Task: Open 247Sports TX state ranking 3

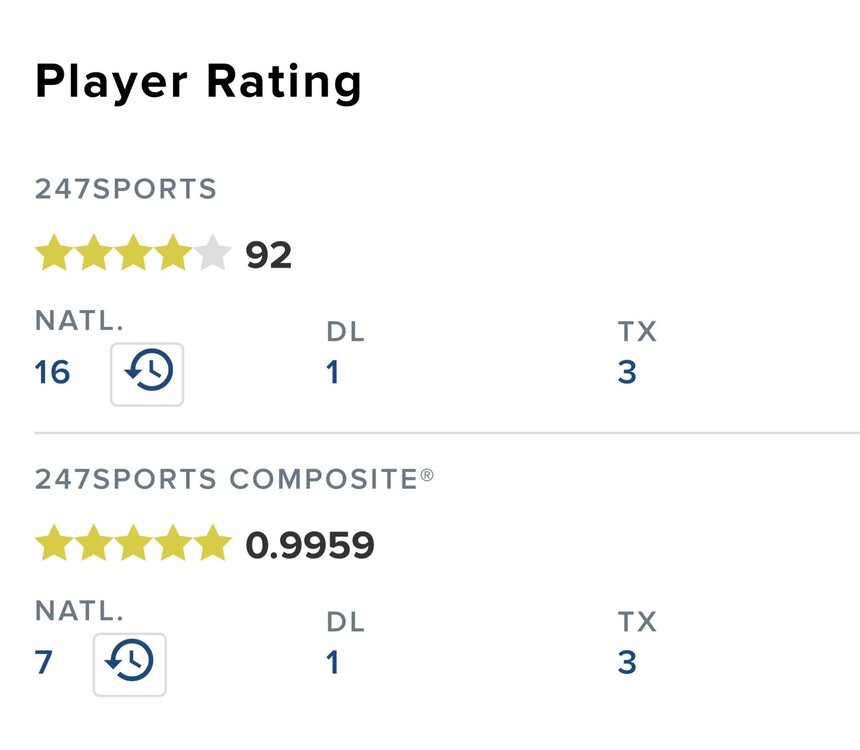Action: point(627,373)
